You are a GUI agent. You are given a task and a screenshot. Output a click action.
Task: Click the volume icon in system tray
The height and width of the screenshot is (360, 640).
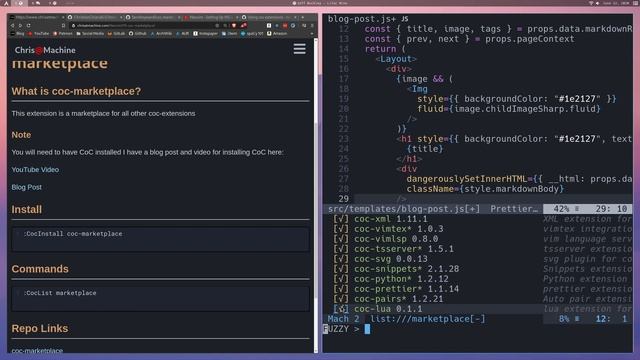tap(598, 3)
